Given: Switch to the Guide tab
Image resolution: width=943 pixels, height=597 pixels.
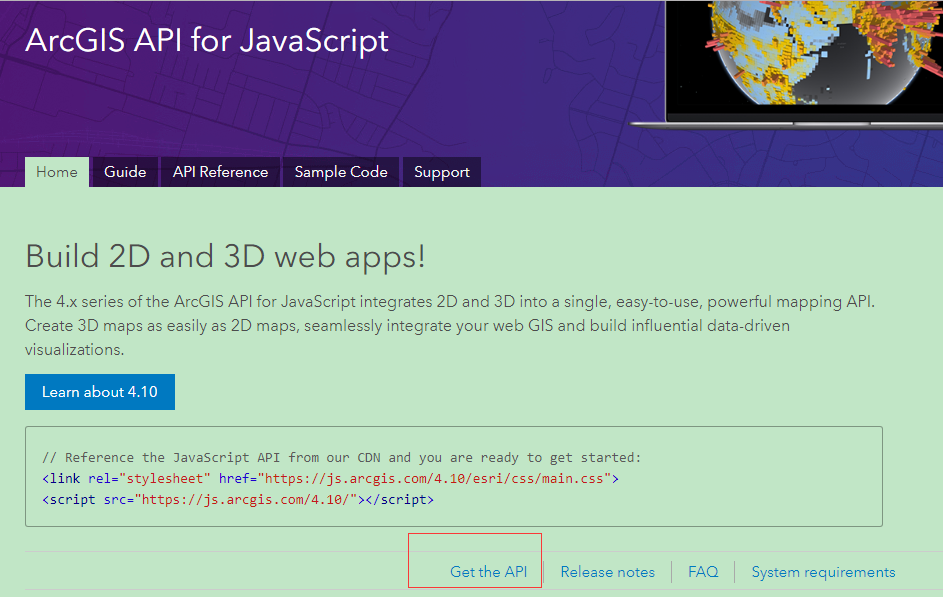Looking at the screenshot, I should pyautogui.click(x=124, y=172).
